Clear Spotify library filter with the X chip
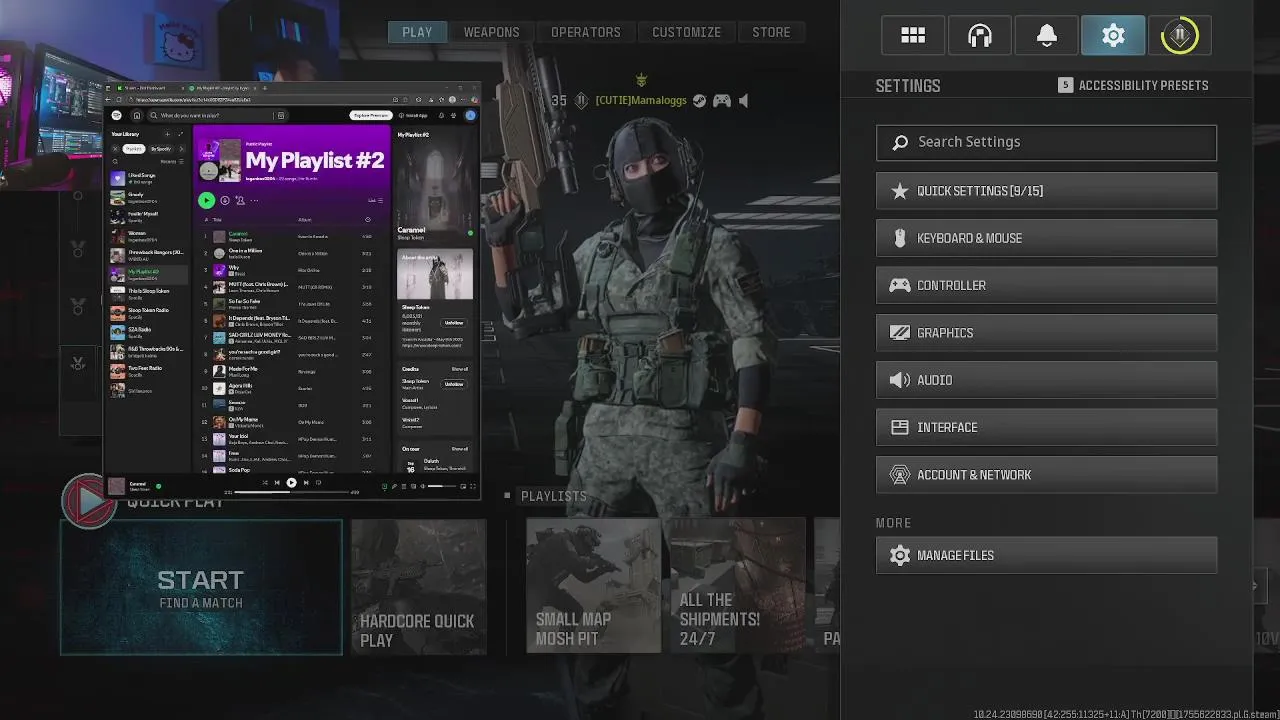 [115, 149]
